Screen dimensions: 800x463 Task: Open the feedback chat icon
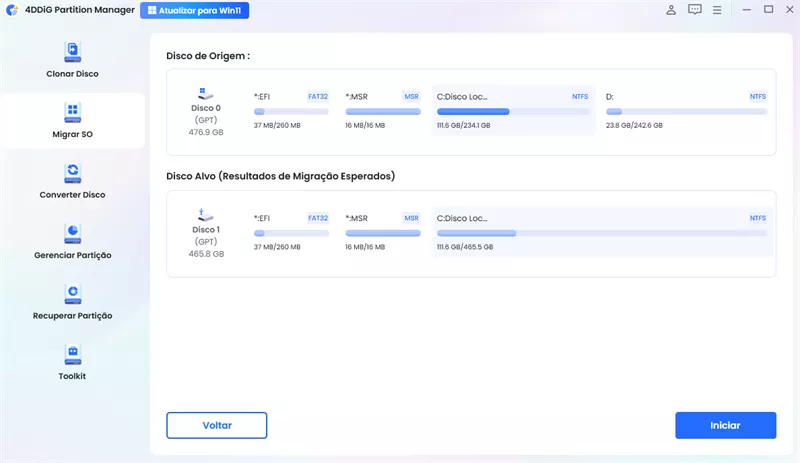point(695,10)
